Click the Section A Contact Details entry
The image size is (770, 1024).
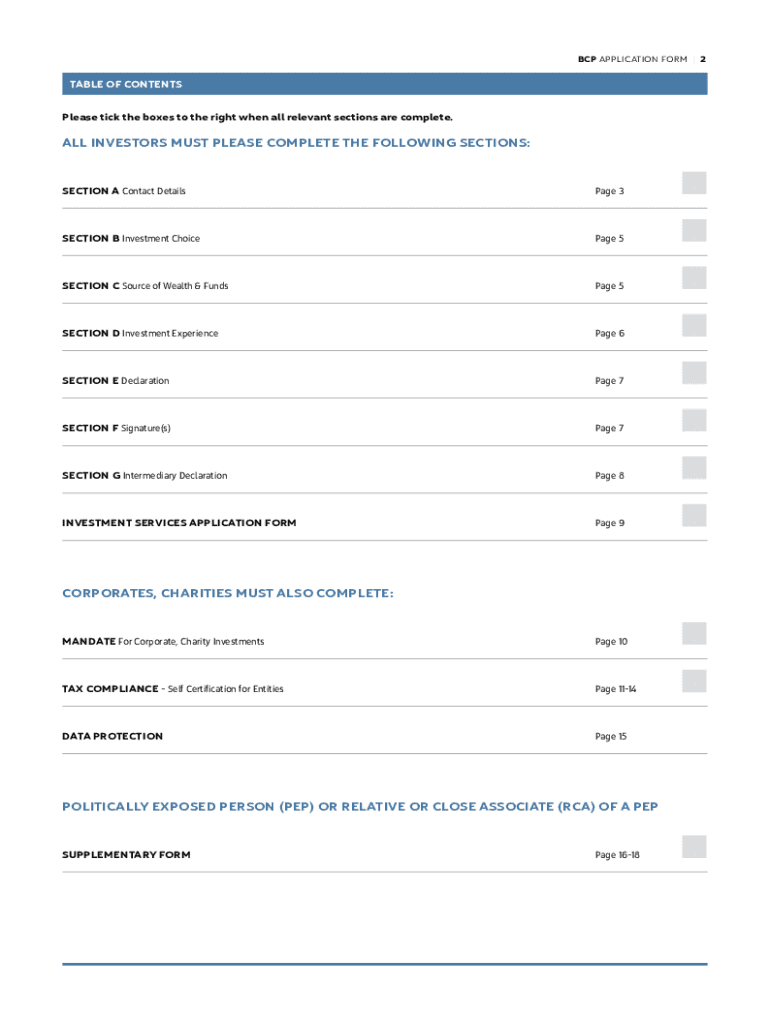(x=124, y=191)
